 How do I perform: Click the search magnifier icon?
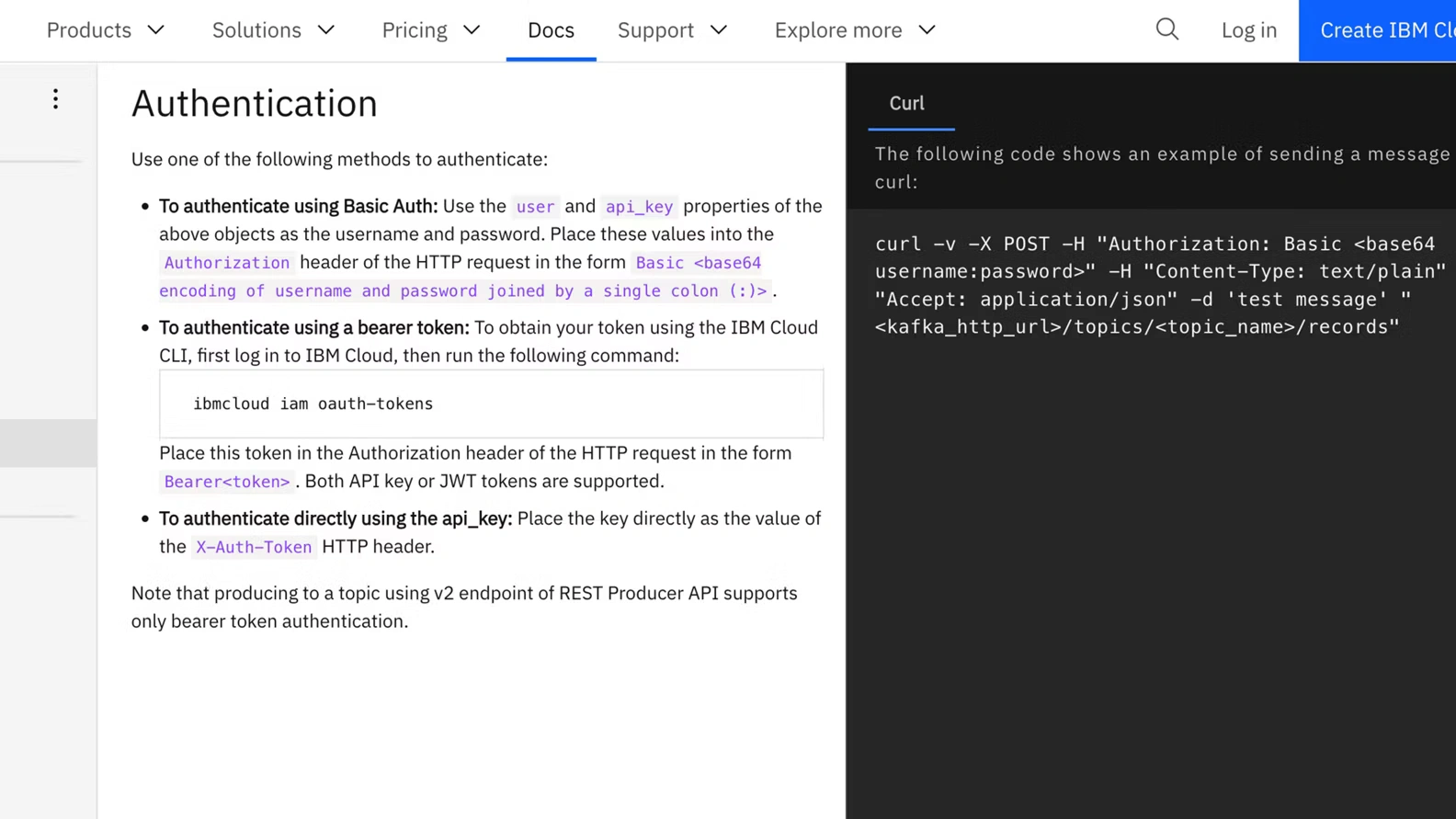click(x=1166, y=29)
